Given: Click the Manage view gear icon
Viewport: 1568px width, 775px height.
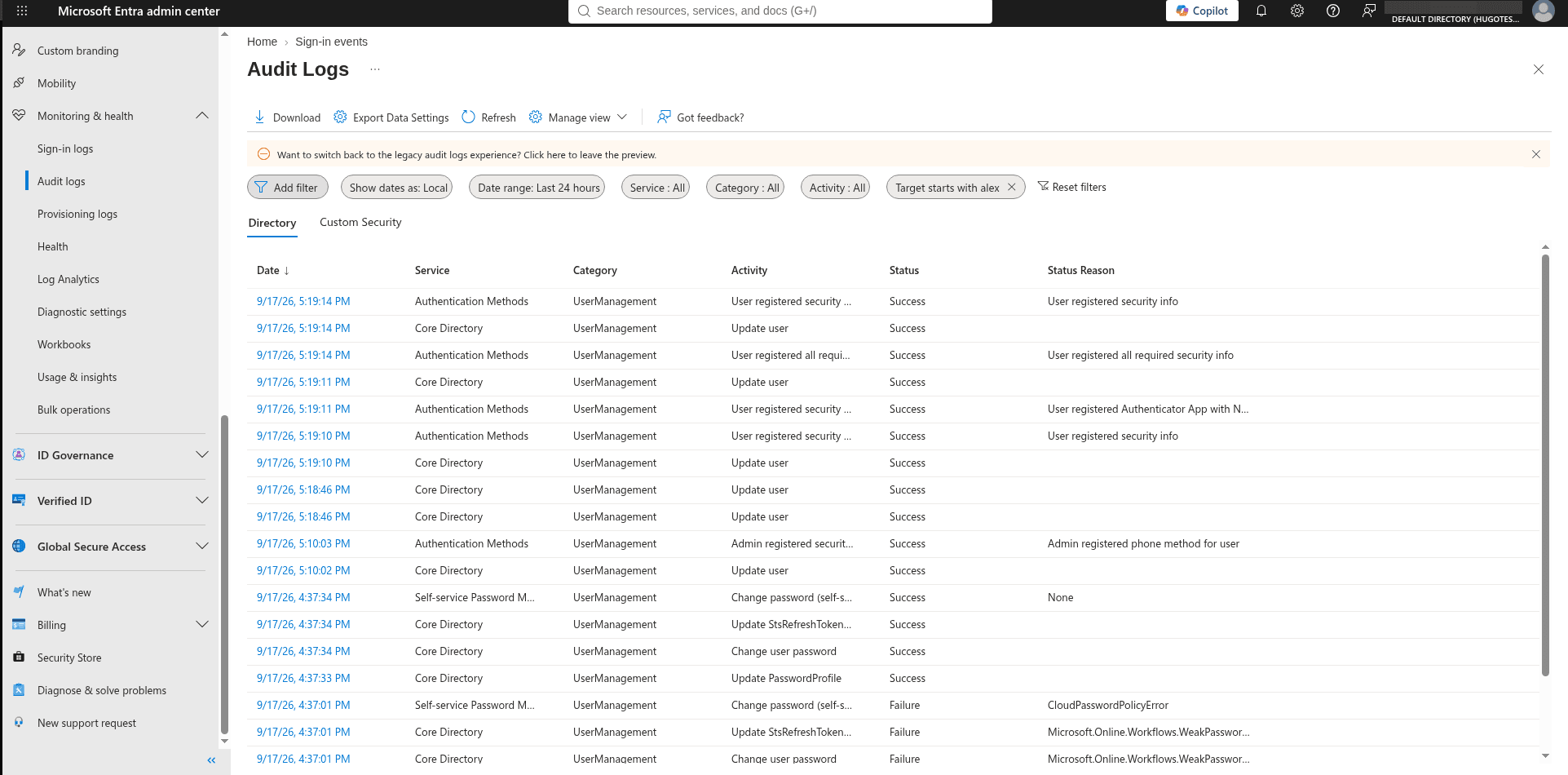Looking at the screenshot, I should [535, 117].
